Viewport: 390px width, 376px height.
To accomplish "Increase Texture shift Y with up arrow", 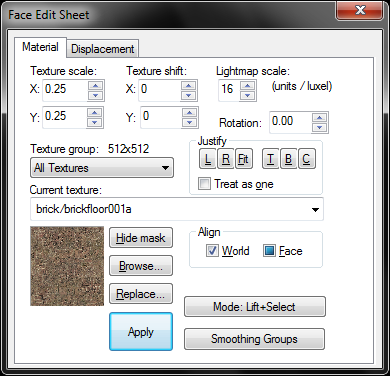I will (x=190, y=112).
